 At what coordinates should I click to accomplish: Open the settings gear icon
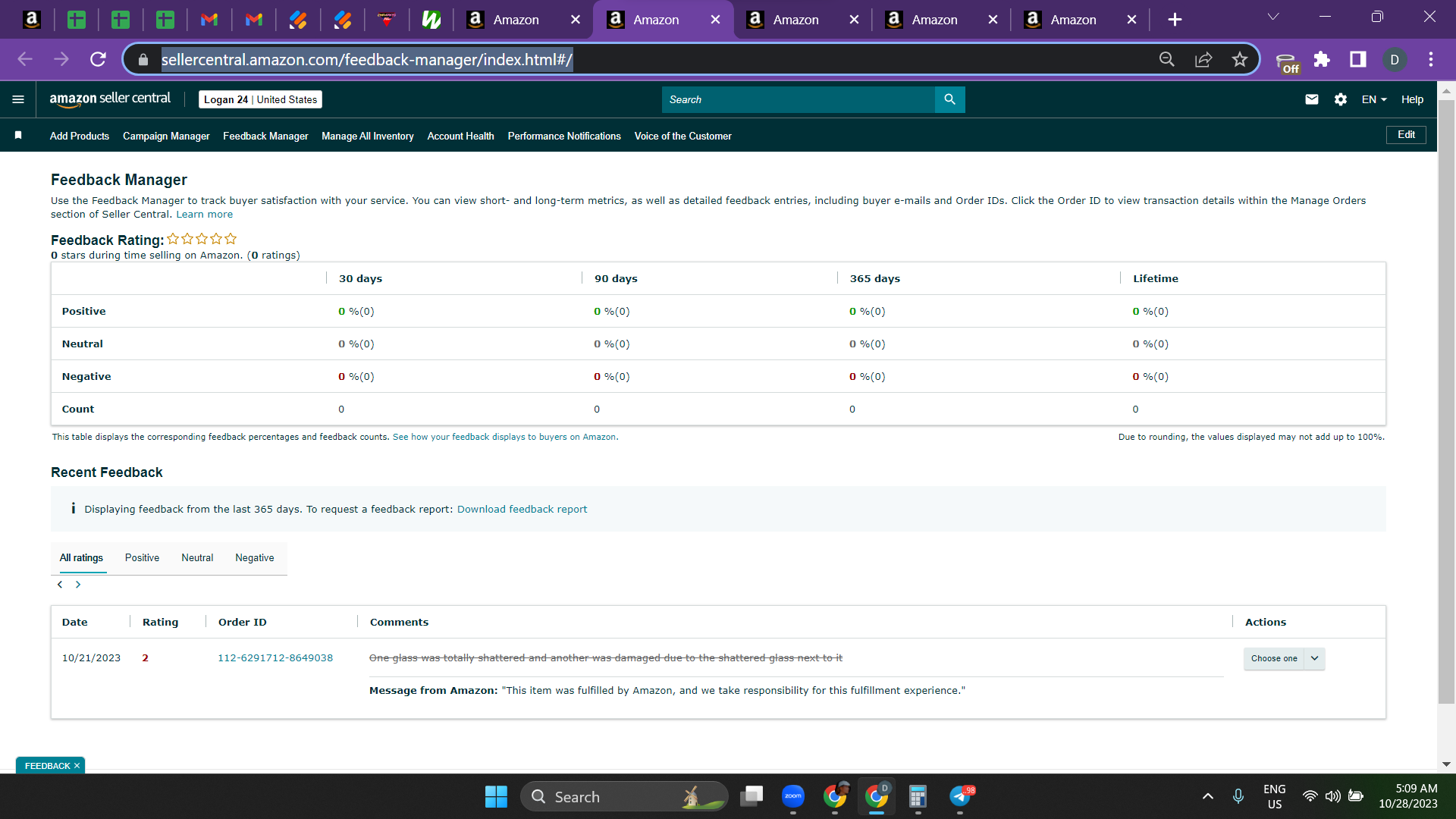1340,99
